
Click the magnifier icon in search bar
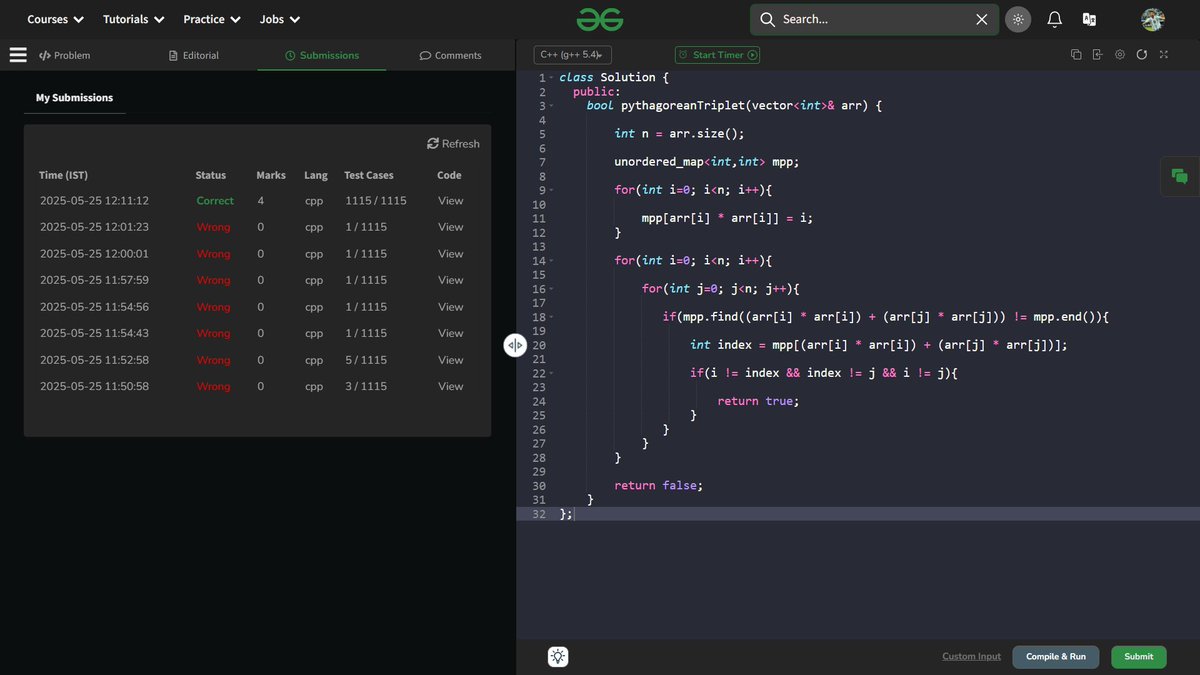click(x=768, y=19)
